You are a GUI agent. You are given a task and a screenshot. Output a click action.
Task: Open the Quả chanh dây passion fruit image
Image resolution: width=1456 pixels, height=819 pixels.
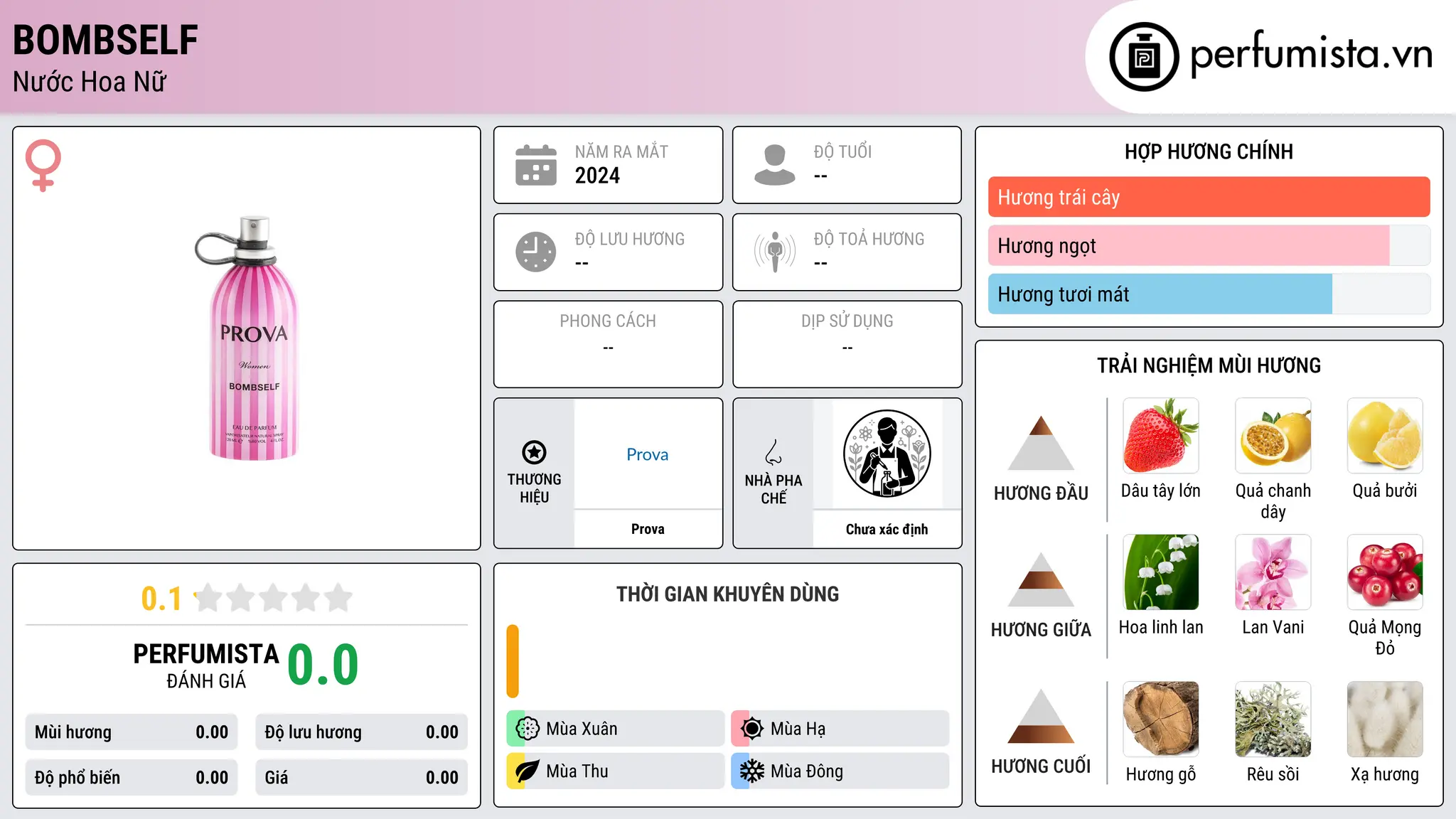[x=1273, y=436]
